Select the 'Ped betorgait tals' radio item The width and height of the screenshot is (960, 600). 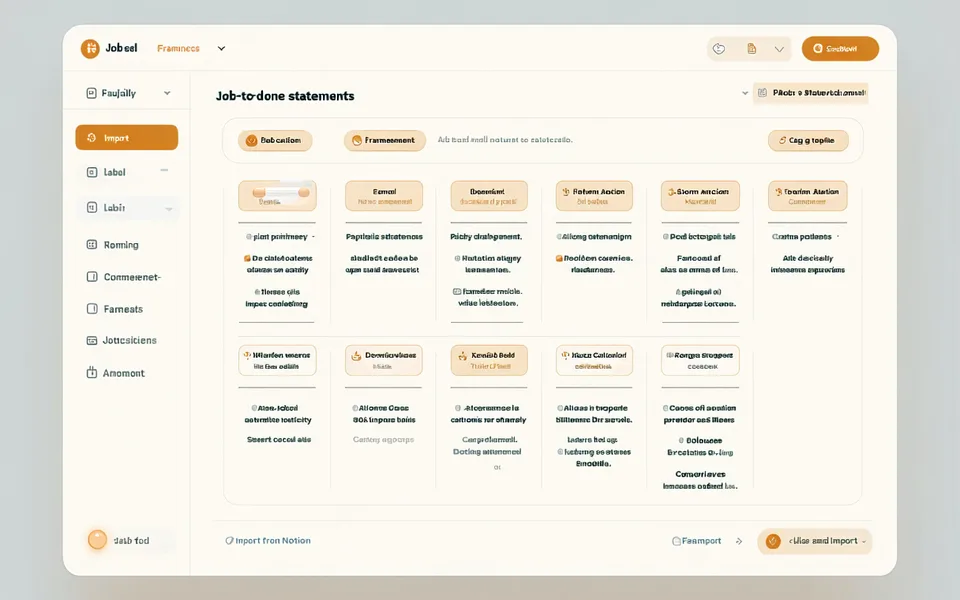click(666, 236)
